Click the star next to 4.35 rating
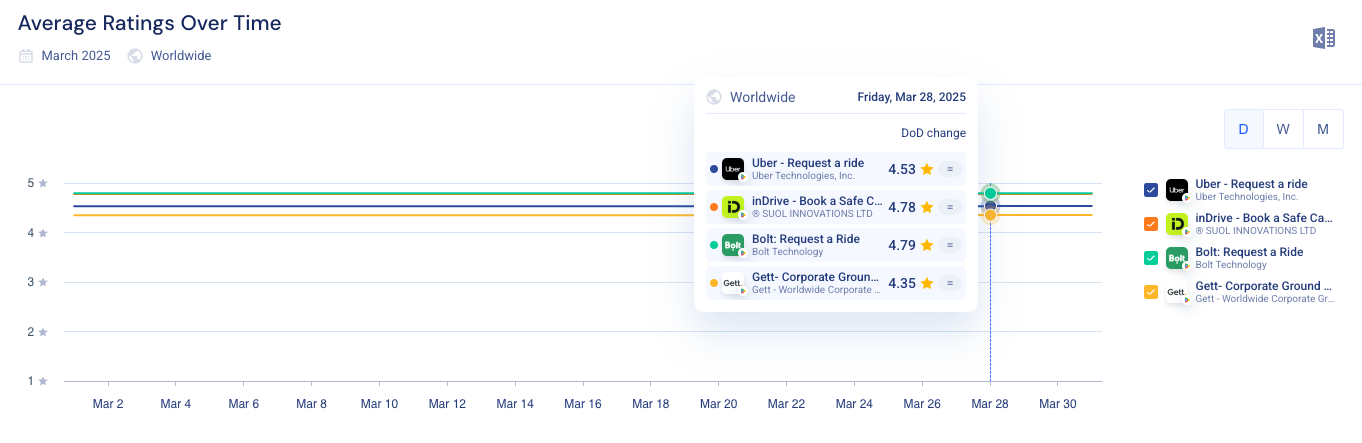The width and height of the screenshot is (1362, 443). tap(927, 283)
